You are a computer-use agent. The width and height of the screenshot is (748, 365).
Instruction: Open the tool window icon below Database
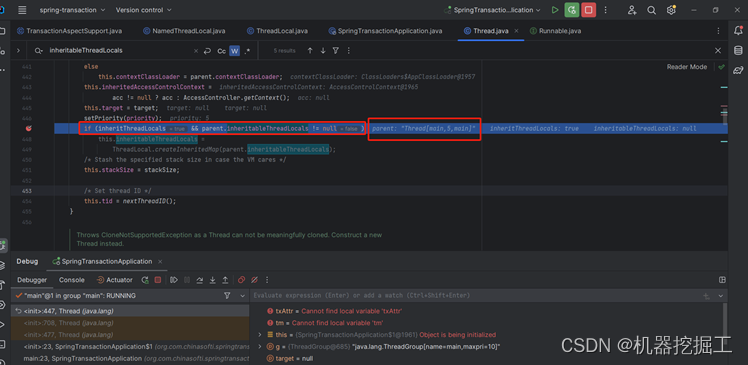point(738,70)
